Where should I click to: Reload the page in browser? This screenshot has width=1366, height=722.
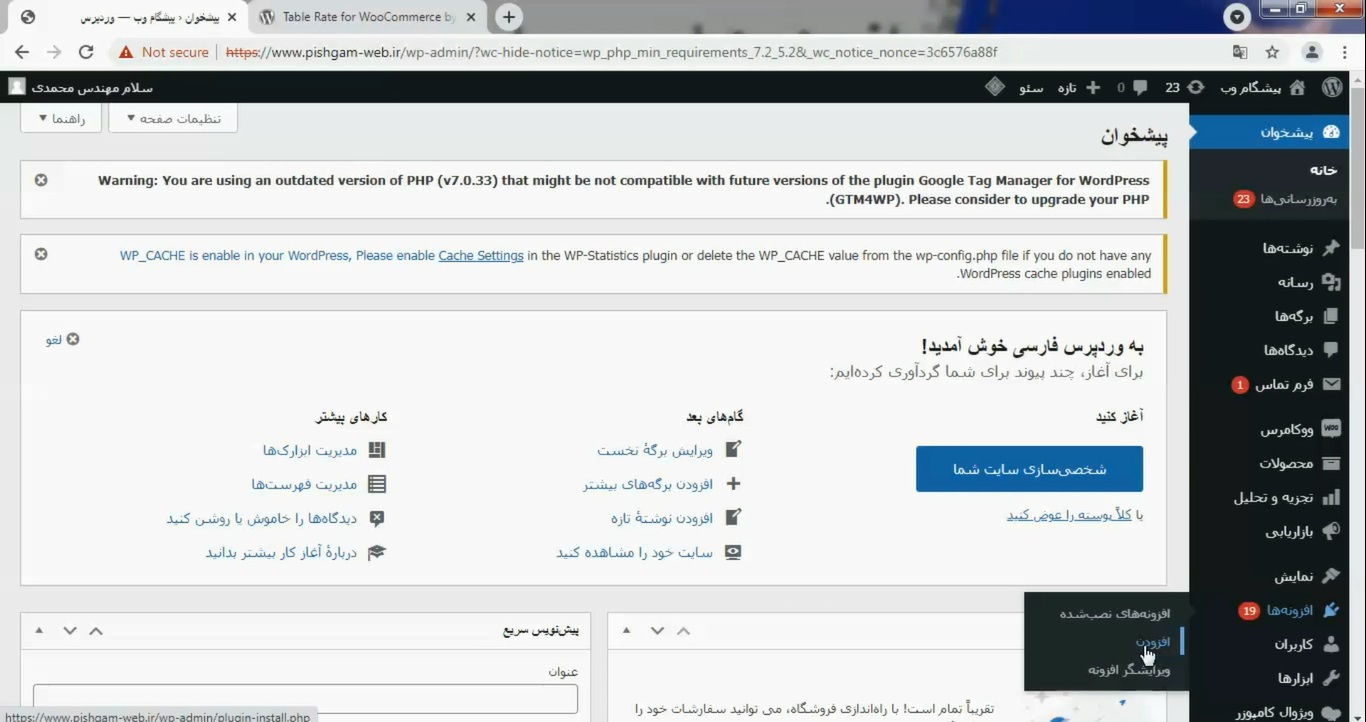click(x=86, y=52)
